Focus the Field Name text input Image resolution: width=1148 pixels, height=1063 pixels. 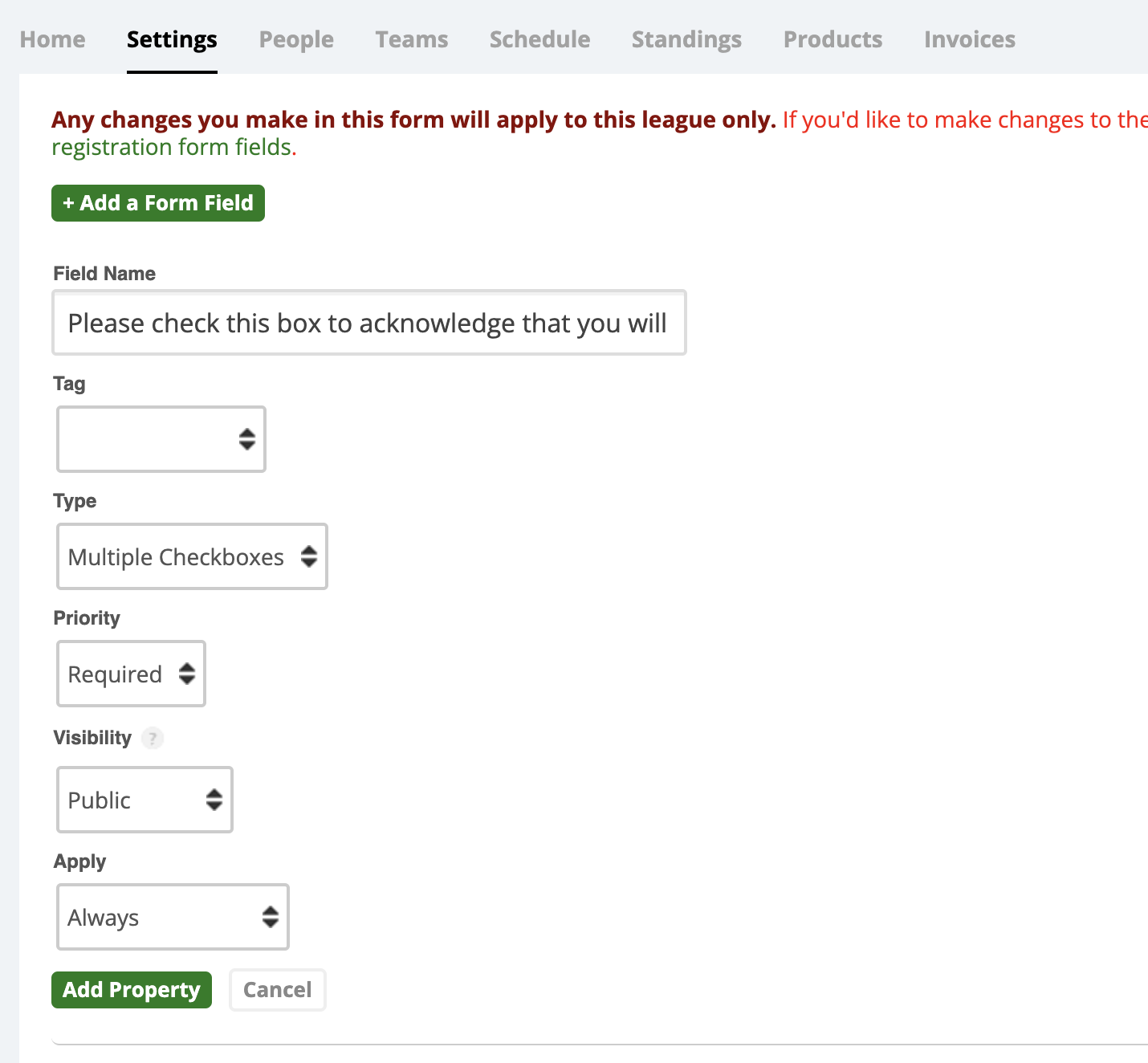coord(369,323)
